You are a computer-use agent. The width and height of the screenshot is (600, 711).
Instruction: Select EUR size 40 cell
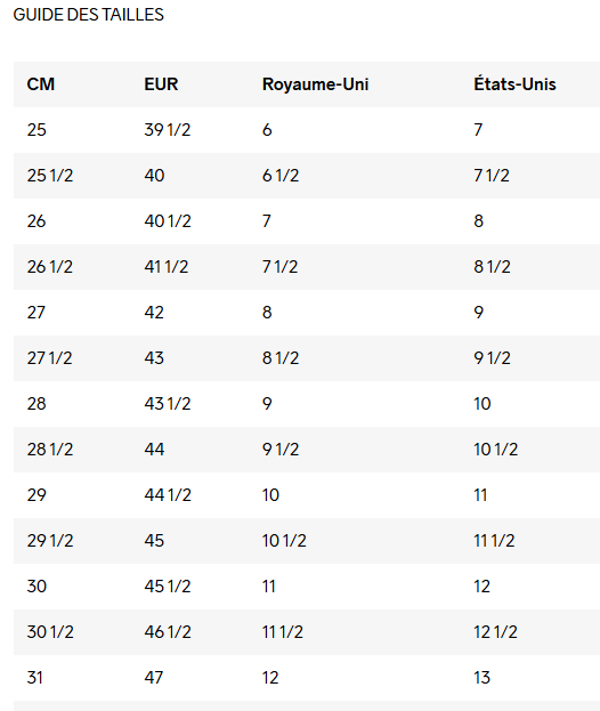pyautogui.click(x=155, y=175)
